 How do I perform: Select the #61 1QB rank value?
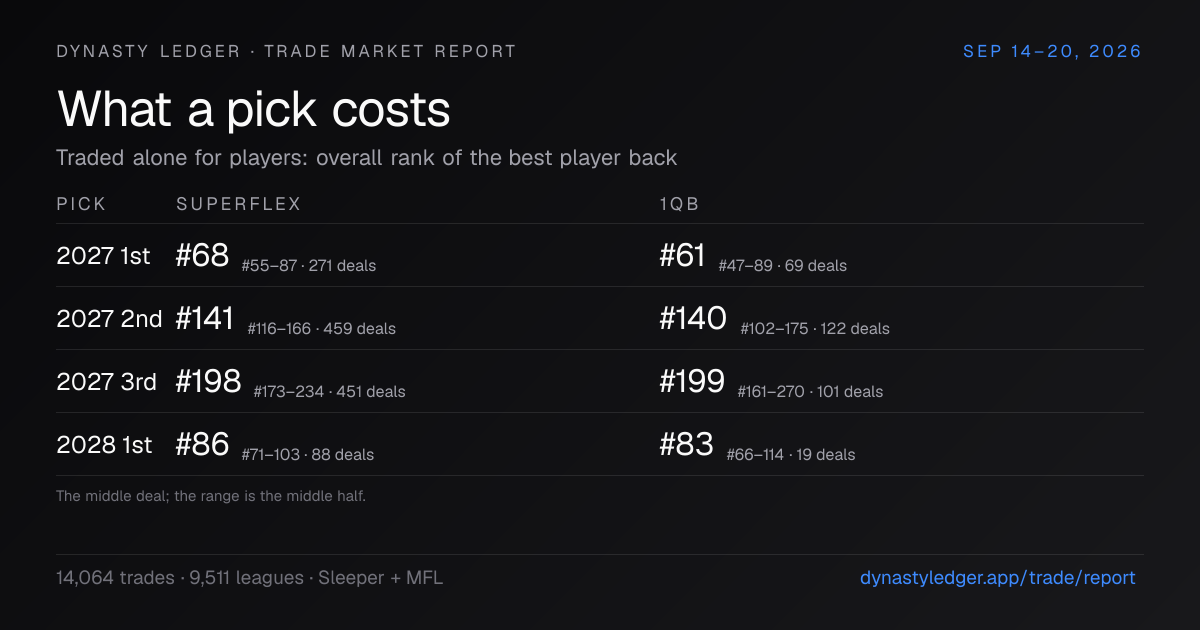pos(683,256)
